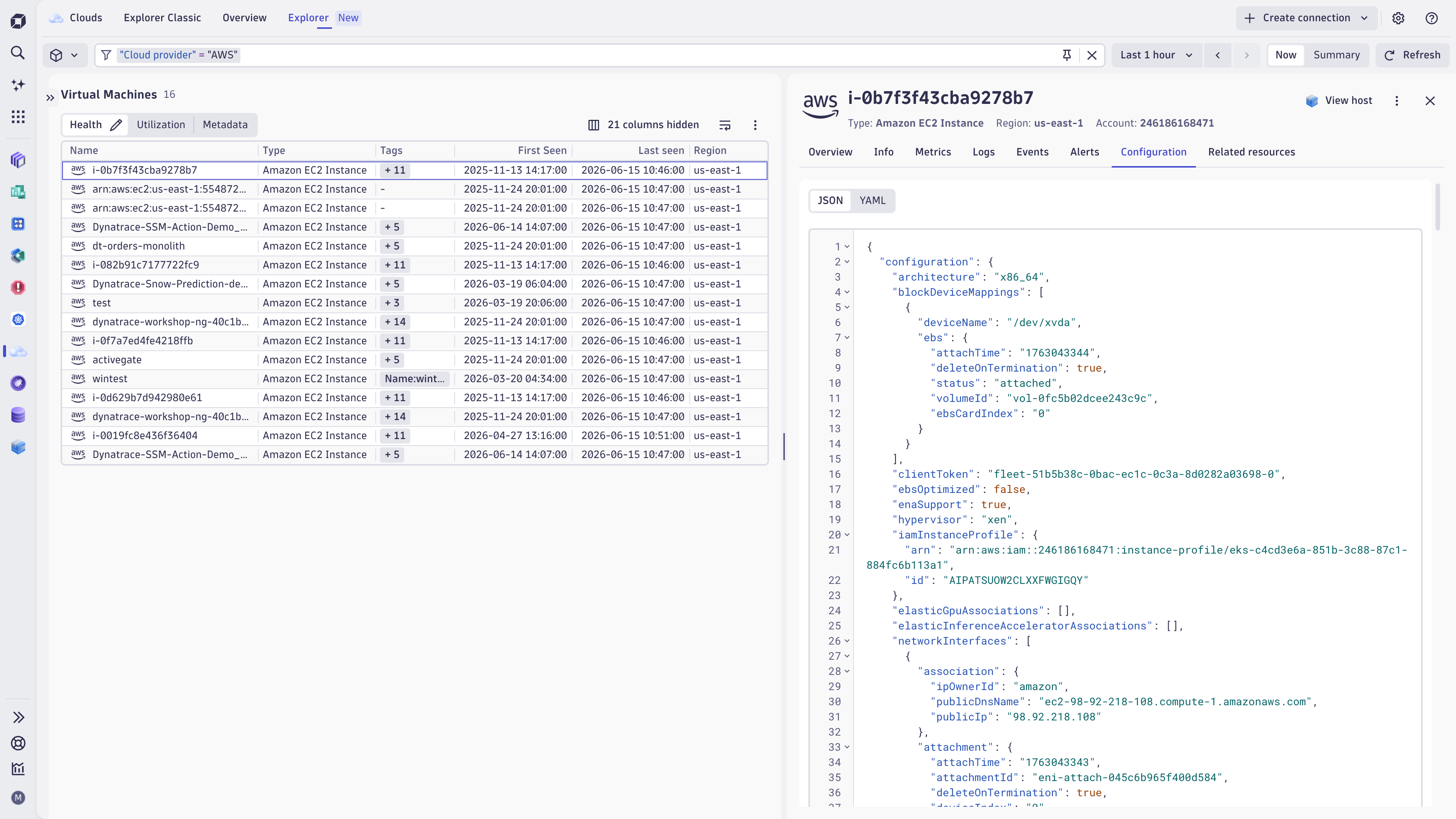Image resolution: width=1456 pixels, height=819 pixels.
Task: Select the Now time mode
Action: [1285, 55]
